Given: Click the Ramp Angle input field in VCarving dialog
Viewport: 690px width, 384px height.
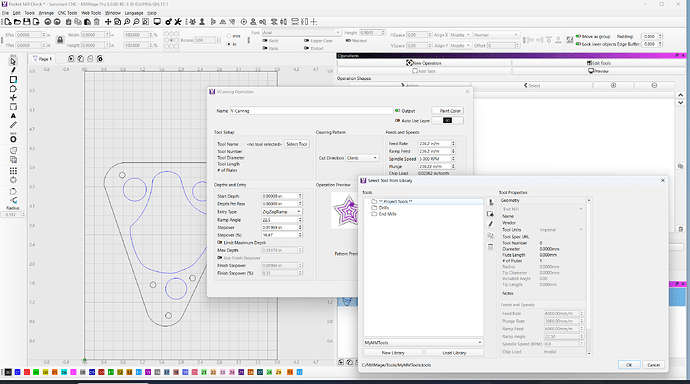Looking at the screenshot, I should pyautogui.click(x=282, y=219).
